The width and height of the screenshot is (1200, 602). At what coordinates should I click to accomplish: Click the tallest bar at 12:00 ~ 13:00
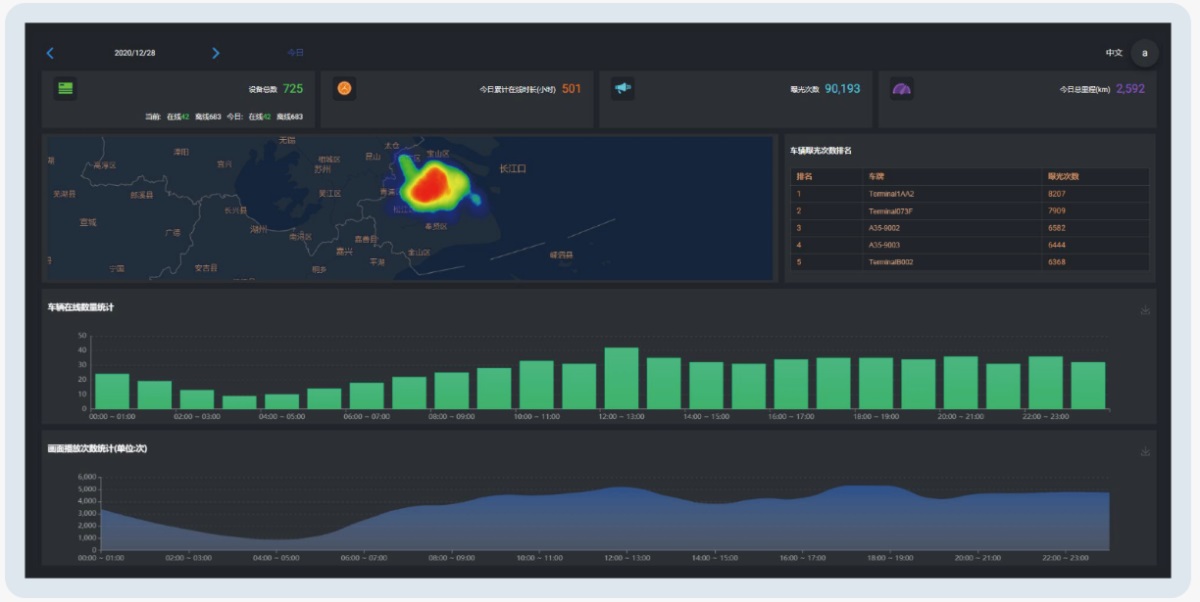[x=621, y=379]
